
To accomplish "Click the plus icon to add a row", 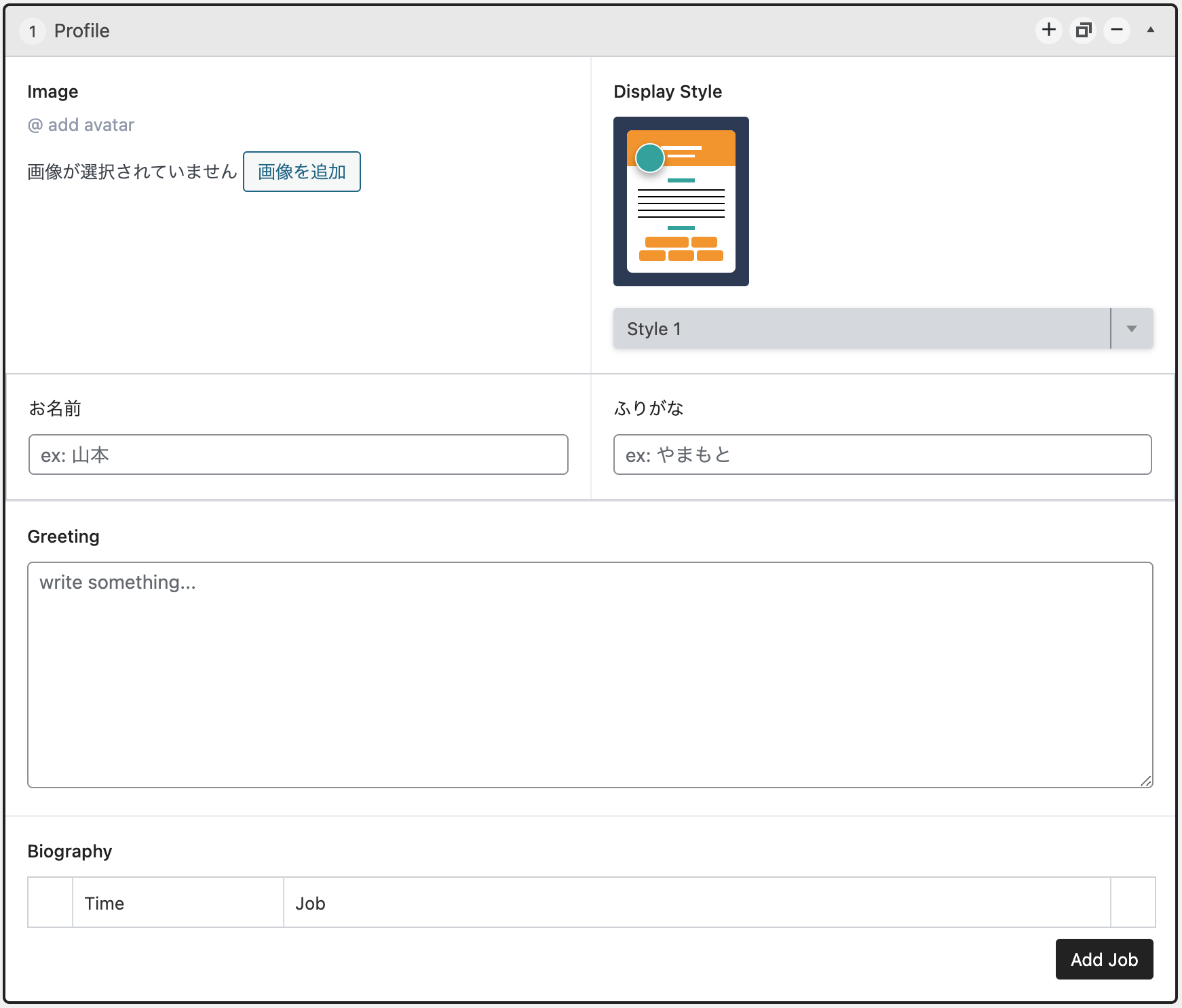I will pyautogui.click(x=1048, y=30).
